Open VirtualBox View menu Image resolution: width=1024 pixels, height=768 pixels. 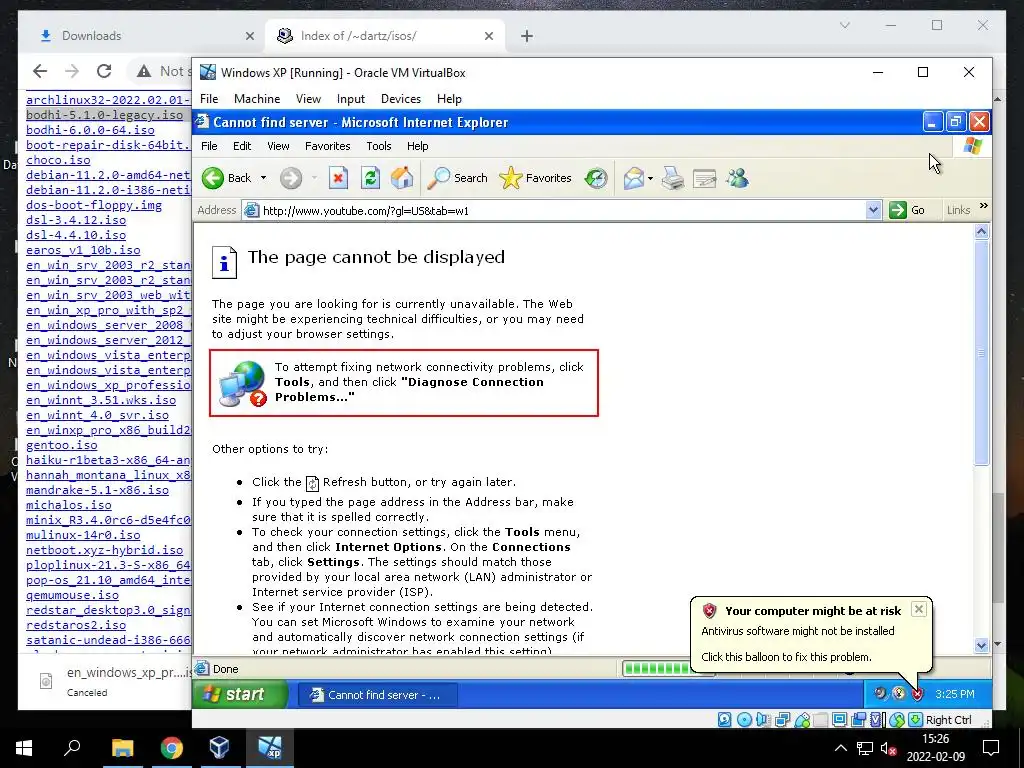click(308, 99)
